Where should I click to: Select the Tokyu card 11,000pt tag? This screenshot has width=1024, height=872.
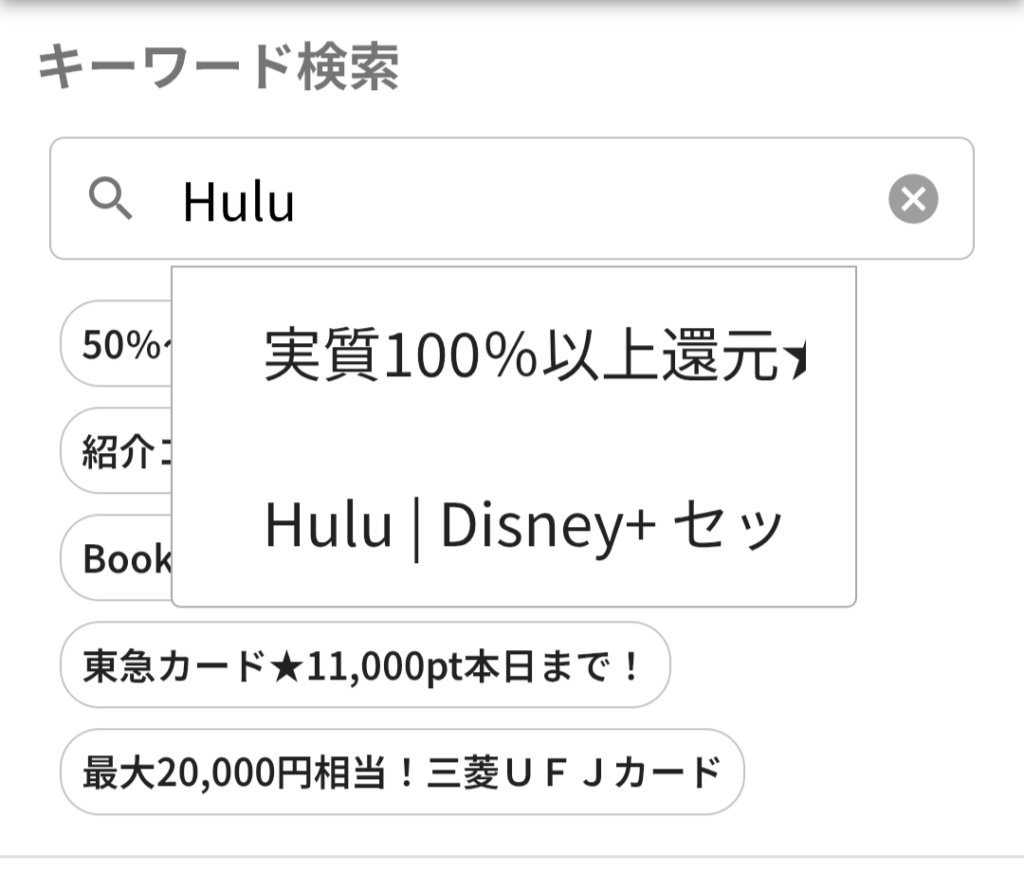(x=364, y=665)
